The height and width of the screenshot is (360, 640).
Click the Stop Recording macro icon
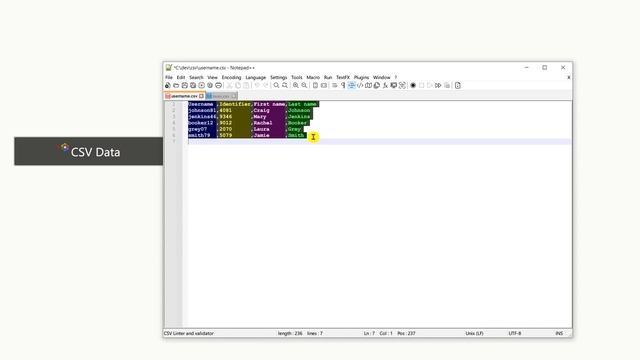(422, 85)
